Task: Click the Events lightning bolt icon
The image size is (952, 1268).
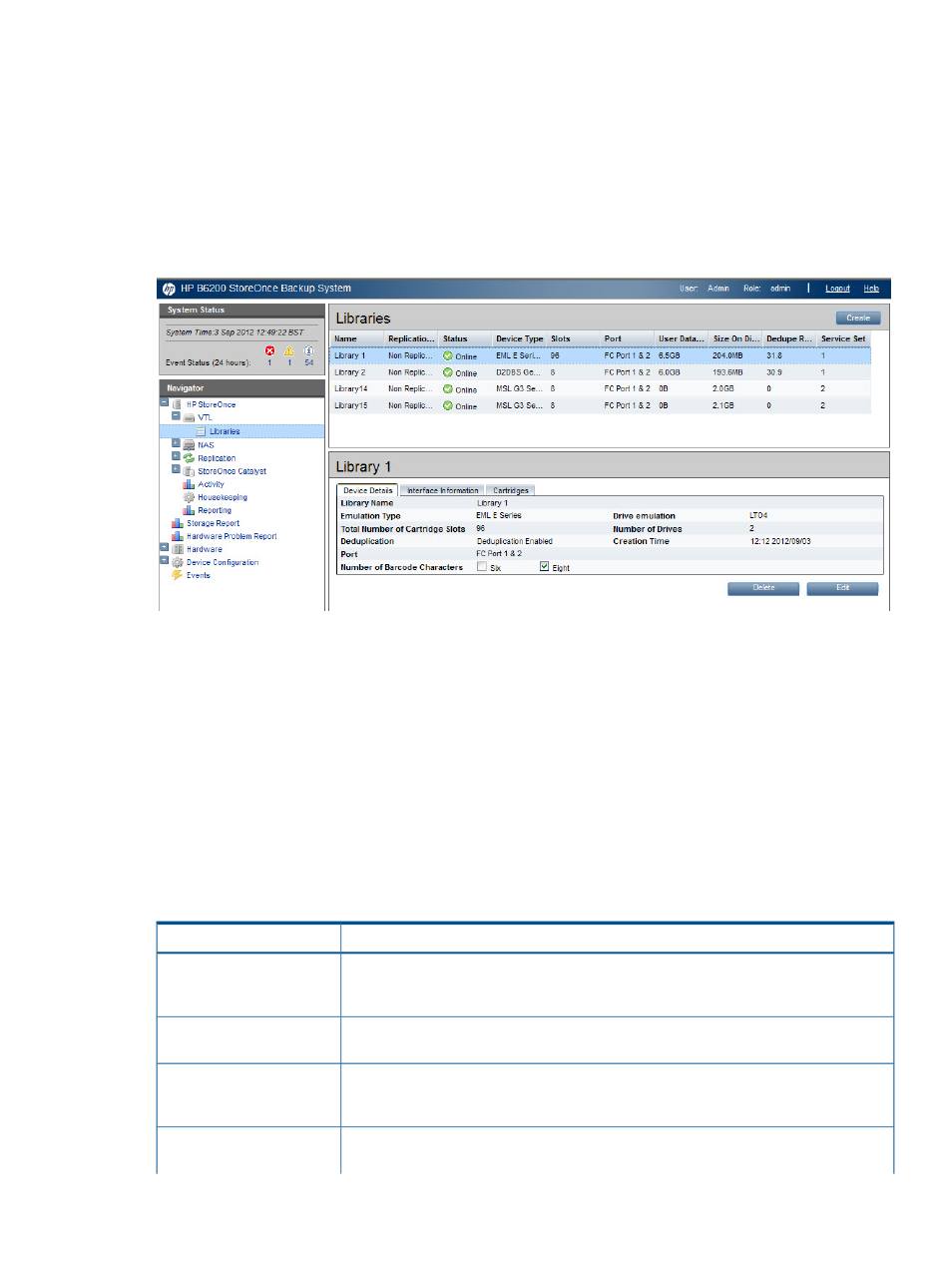Action: (177, 575)
